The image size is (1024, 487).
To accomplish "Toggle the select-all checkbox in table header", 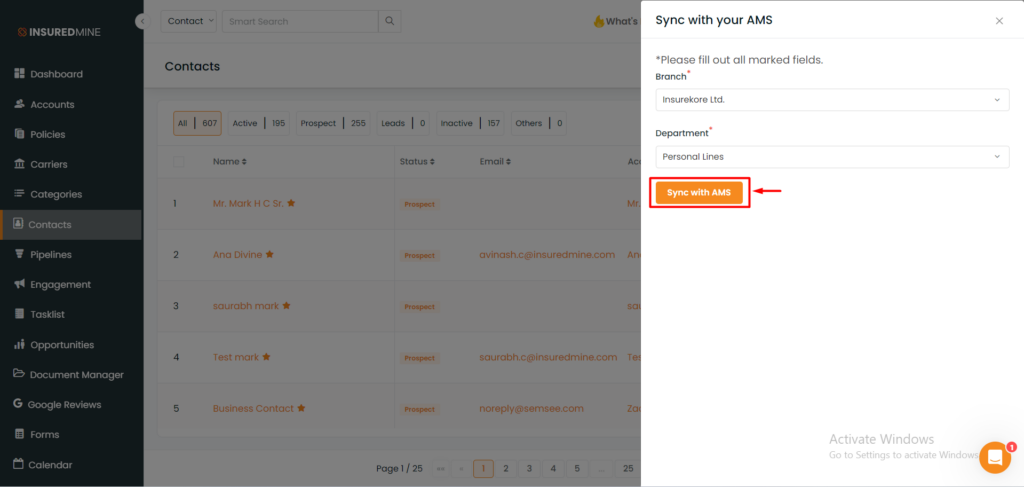I will click(x=178, y=161).
